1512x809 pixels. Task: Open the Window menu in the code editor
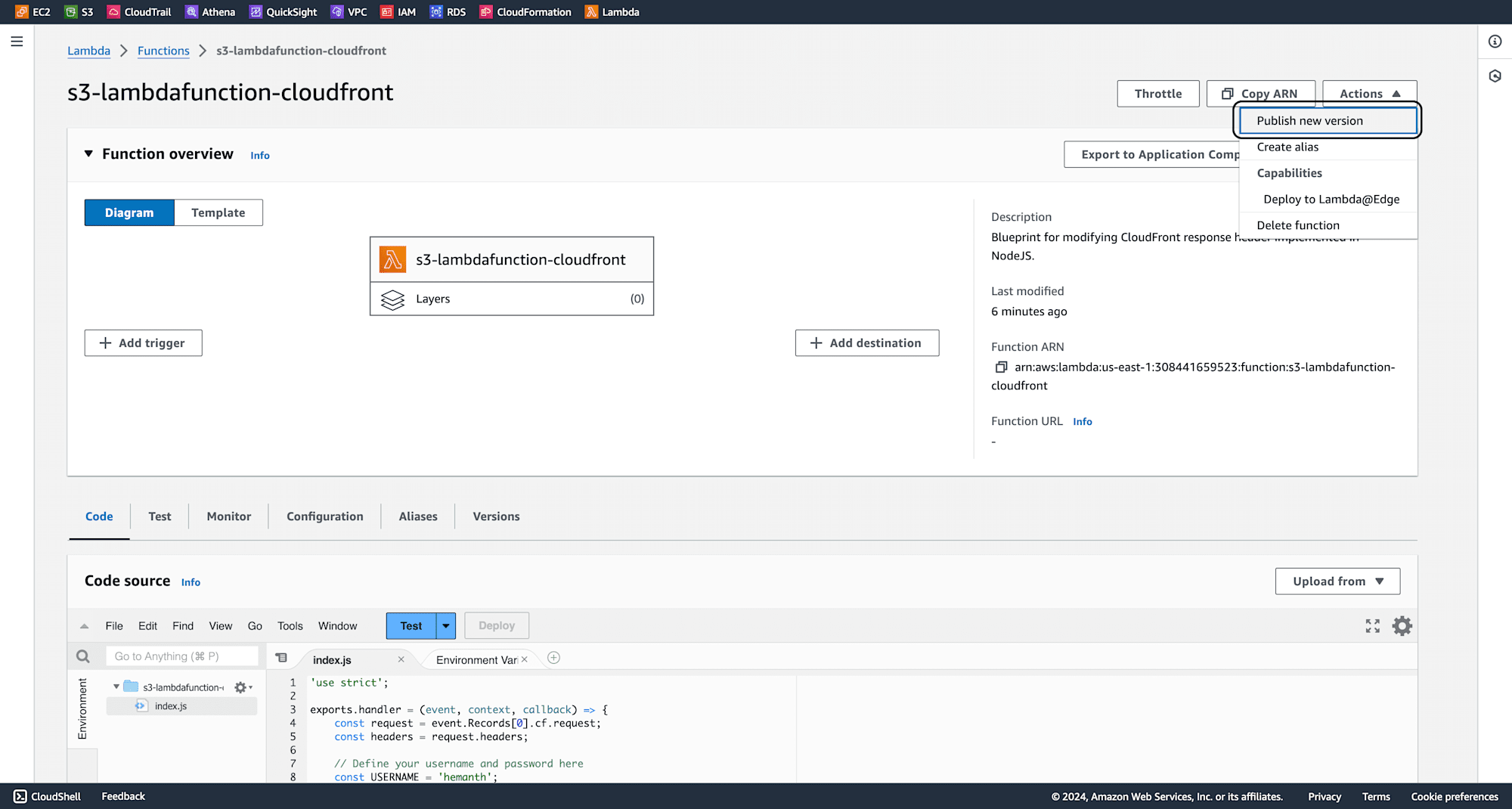point(337,626)
